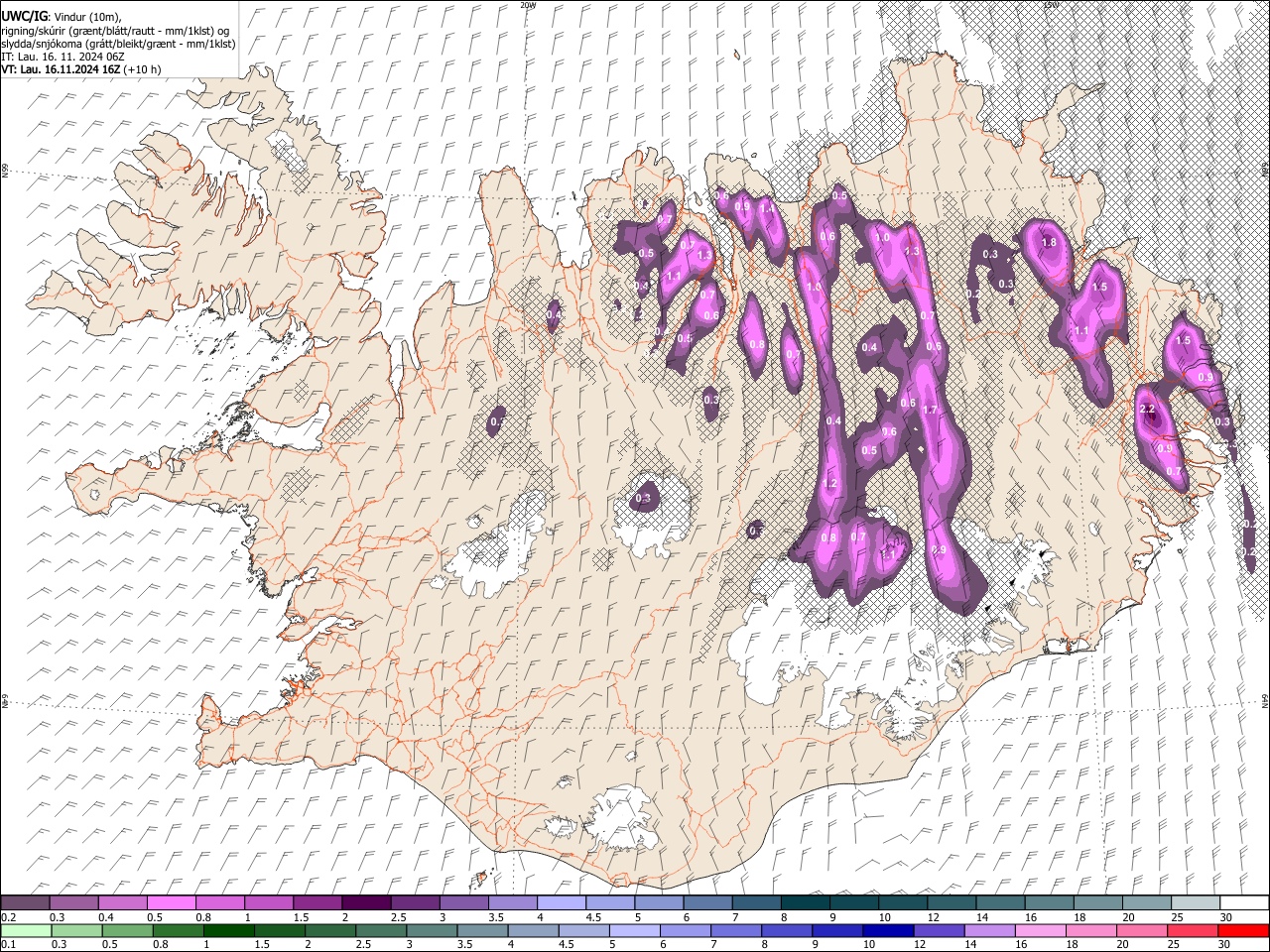The height and width of the screenshot is (952, 1270).
Task: Click the 'rigning/skúrir' legend description line
Action: point(114,31)
